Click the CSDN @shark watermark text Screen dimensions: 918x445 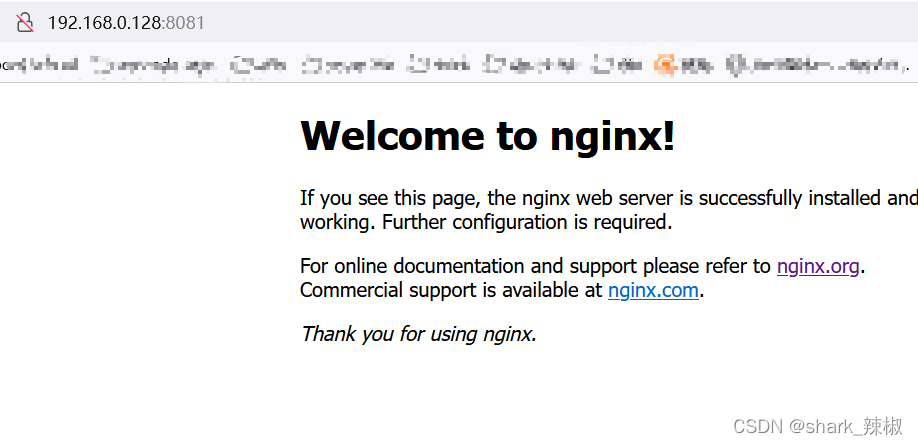point(817,427)
